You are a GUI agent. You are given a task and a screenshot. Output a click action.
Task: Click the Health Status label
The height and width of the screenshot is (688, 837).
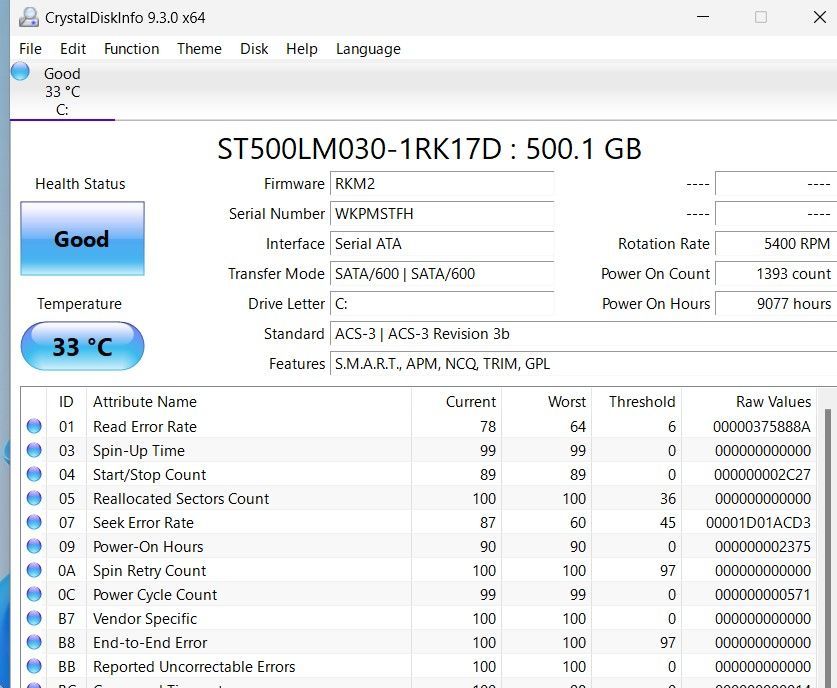[80, 184]
